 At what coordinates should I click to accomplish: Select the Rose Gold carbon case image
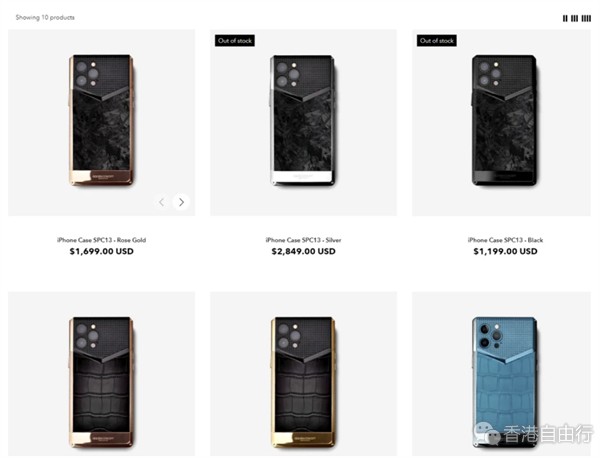pos(101,121)
